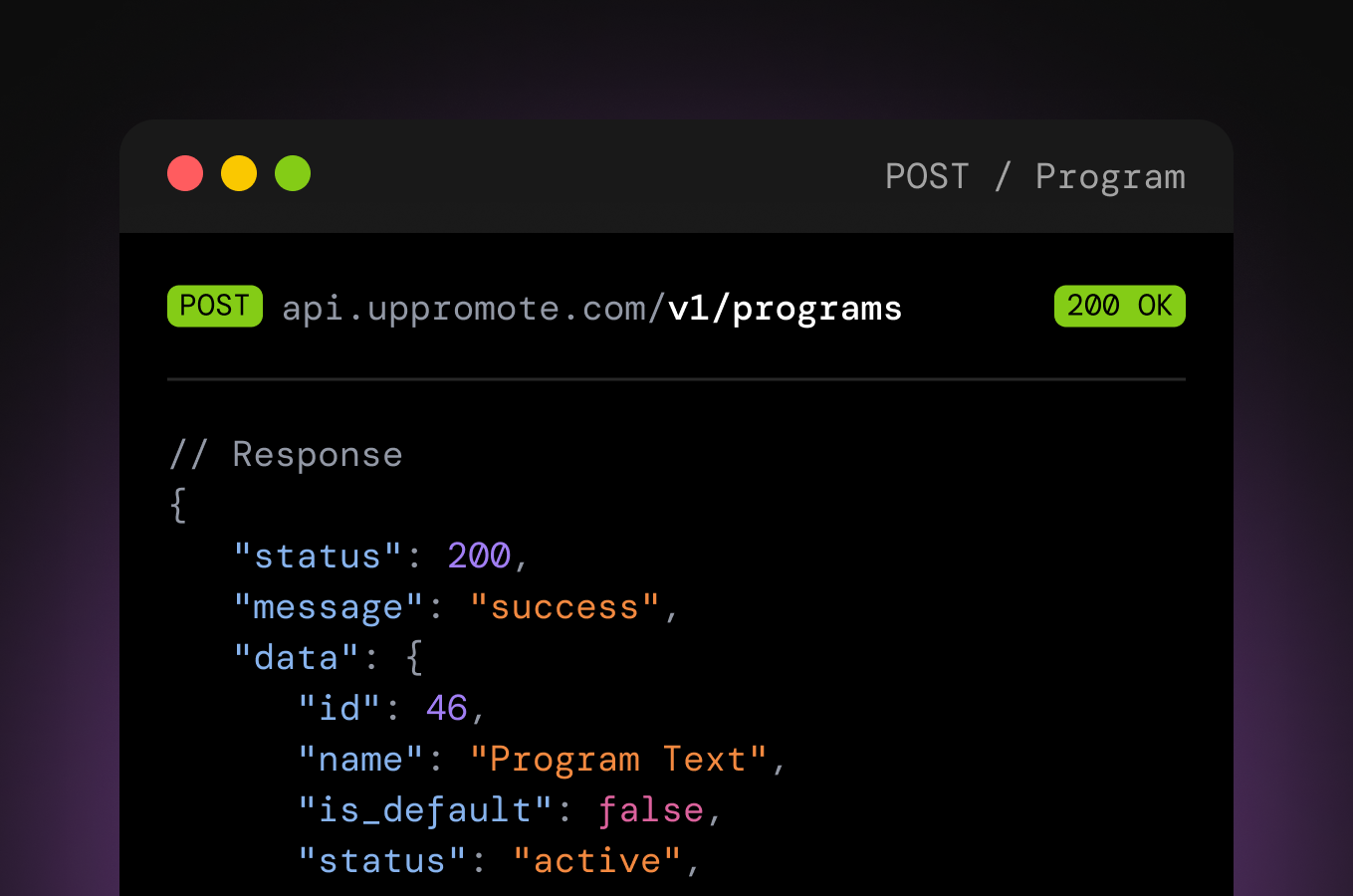This screenshot has height=896, width=1353.
Task: Click the top-level "status" key
Action: [318, 556]
